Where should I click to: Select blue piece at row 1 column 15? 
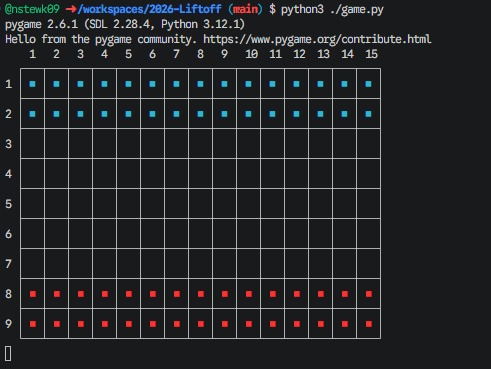(x=368, y=84)
